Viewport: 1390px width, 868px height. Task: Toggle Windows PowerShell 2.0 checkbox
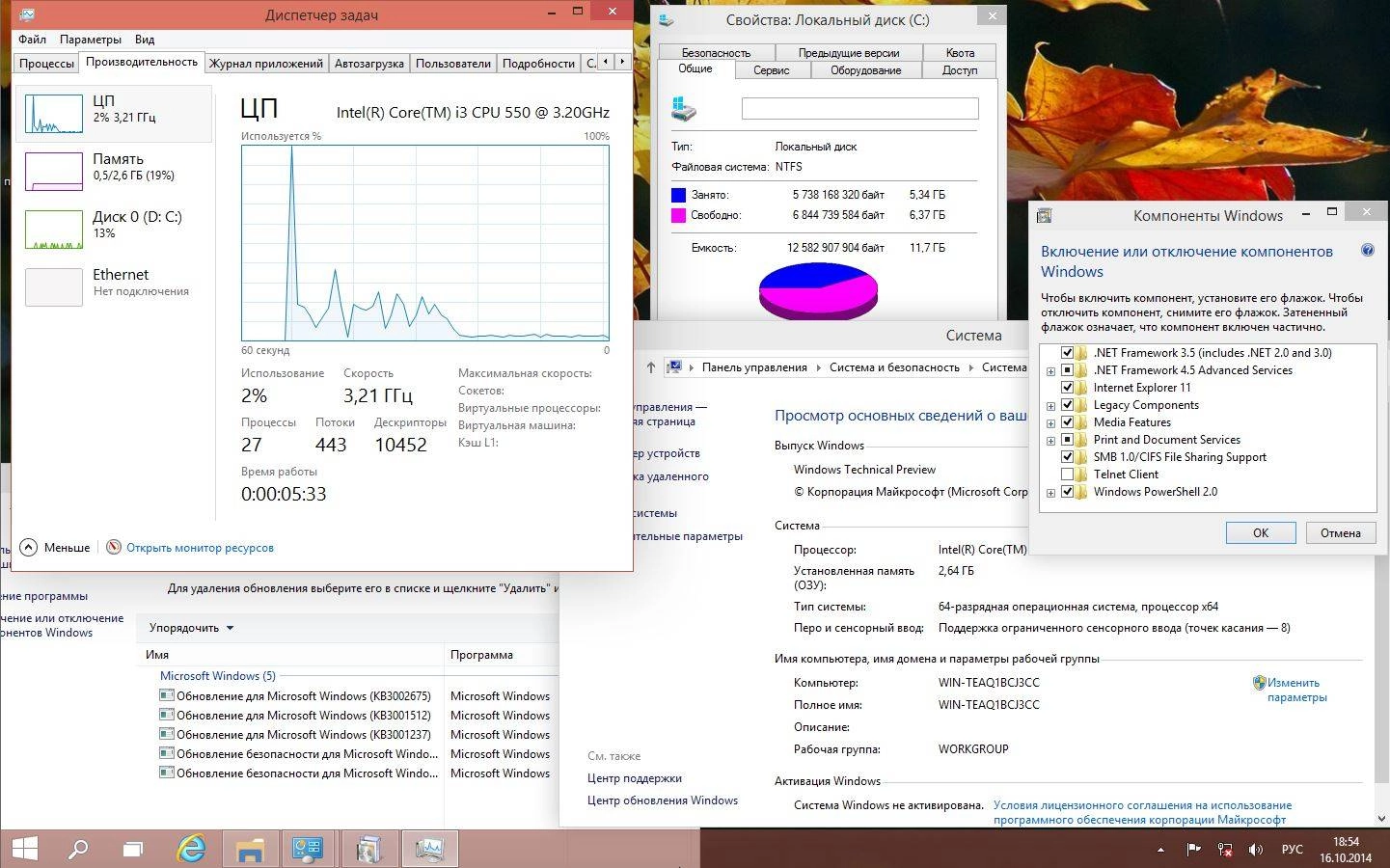[1067, 492]
